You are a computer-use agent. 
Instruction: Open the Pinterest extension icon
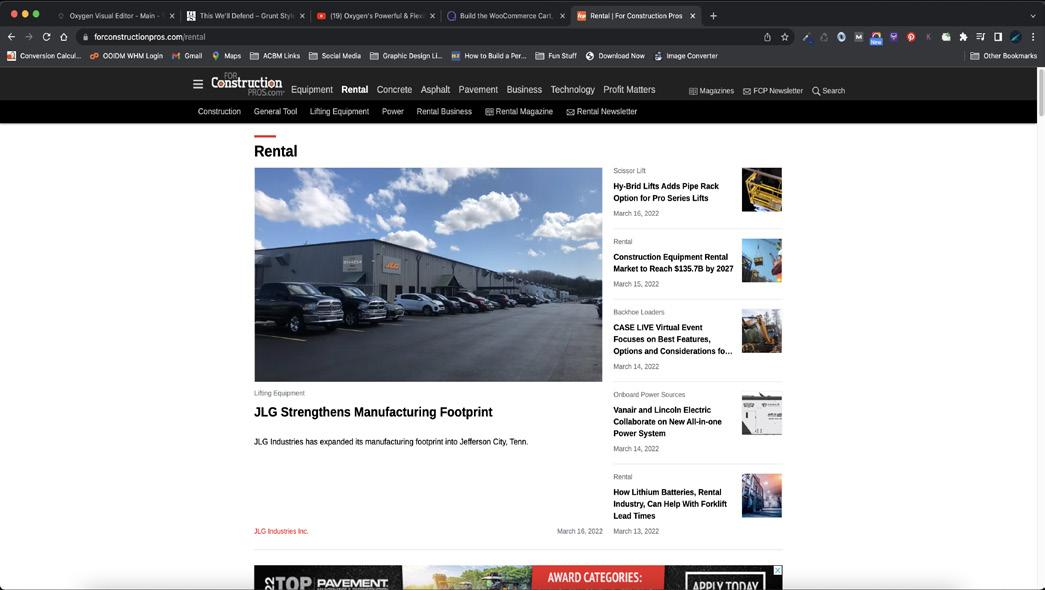(x=911, y=37)
